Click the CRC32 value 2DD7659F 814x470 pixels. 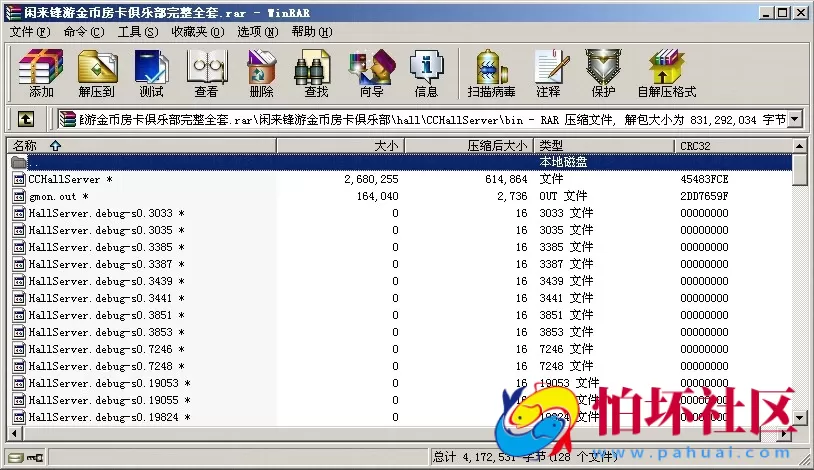click(x=704, y=196)
